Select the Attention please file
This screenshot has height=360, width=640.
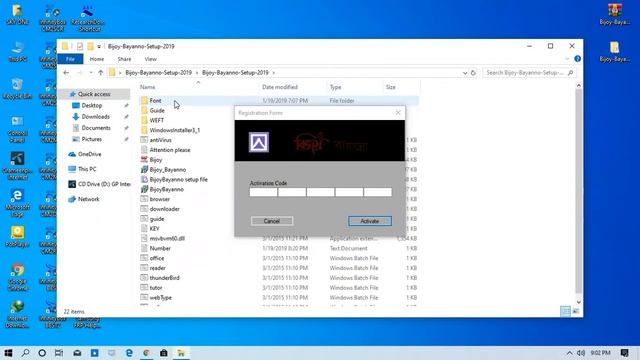pos(170,150)
